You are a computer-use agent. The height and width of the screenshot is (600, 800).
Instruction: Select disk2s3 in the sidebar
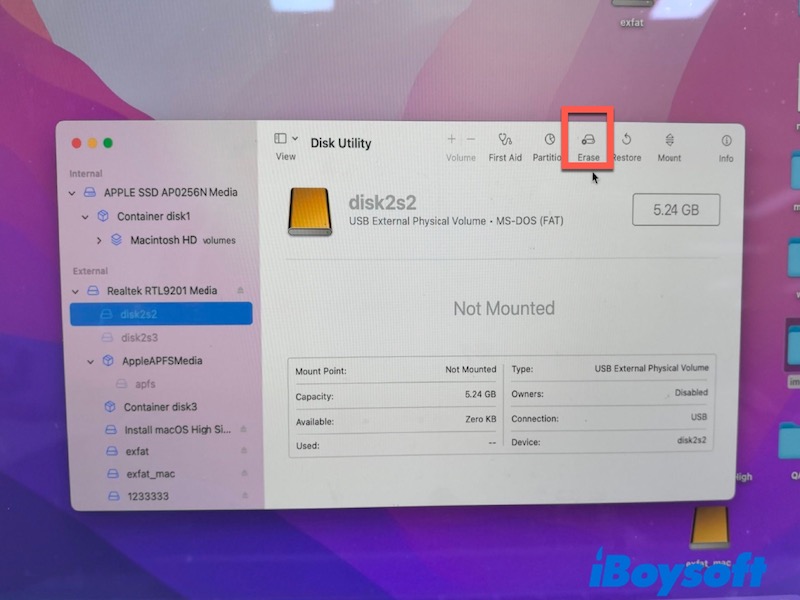pos(138,338)
